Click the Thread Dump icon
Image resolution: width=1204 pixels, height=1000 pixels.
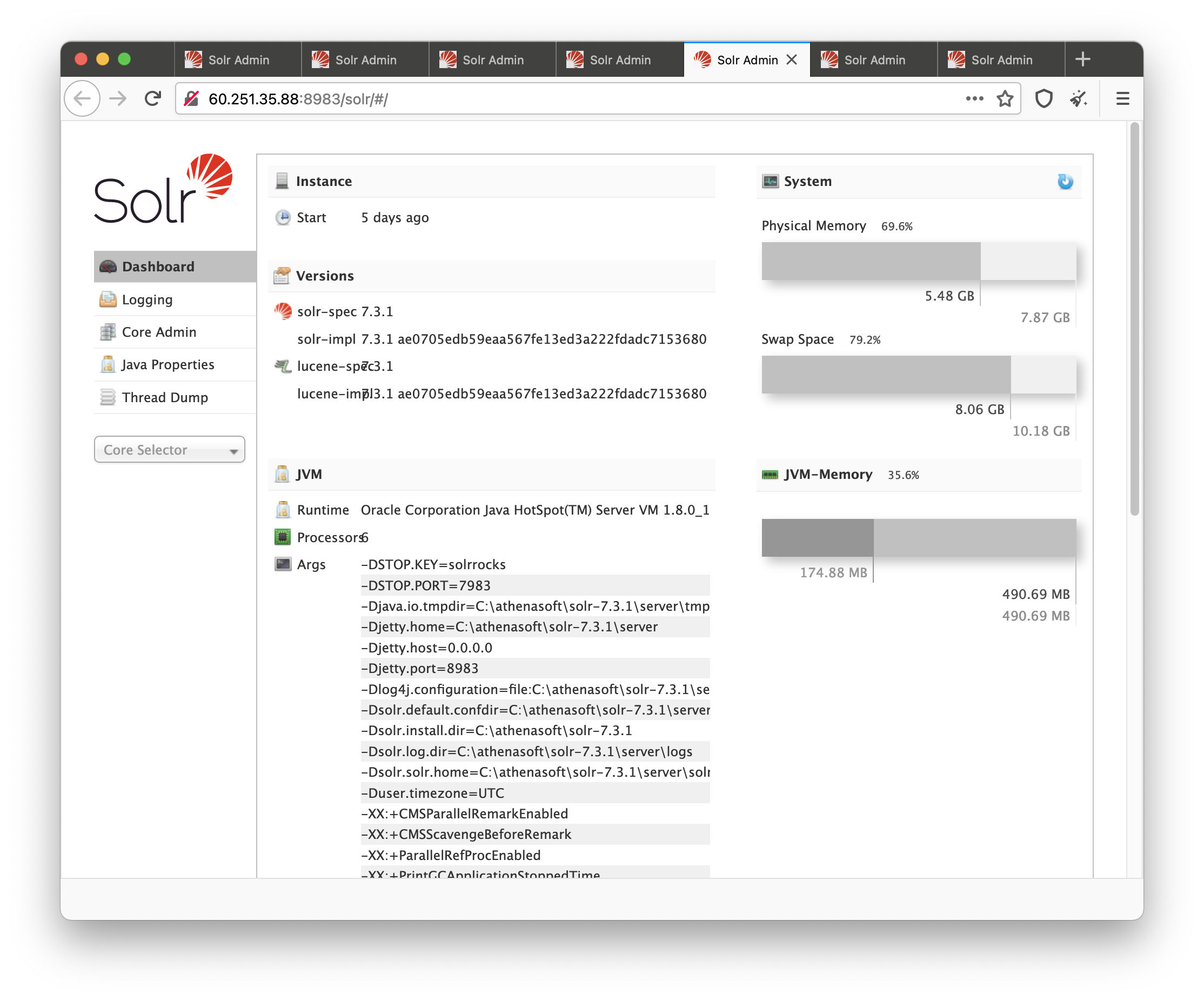108,397
